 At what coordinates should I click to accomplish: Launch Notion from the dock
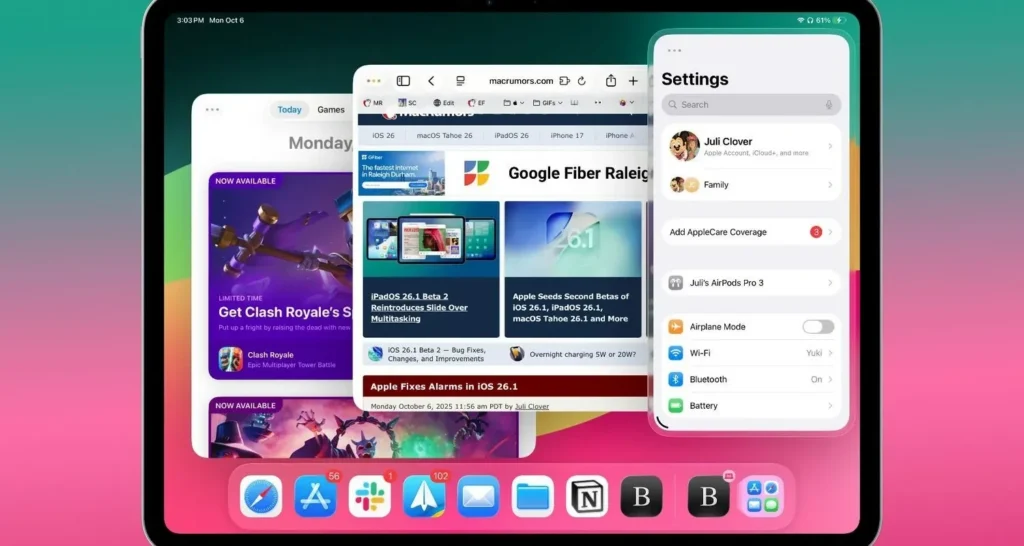pos(587,496)
